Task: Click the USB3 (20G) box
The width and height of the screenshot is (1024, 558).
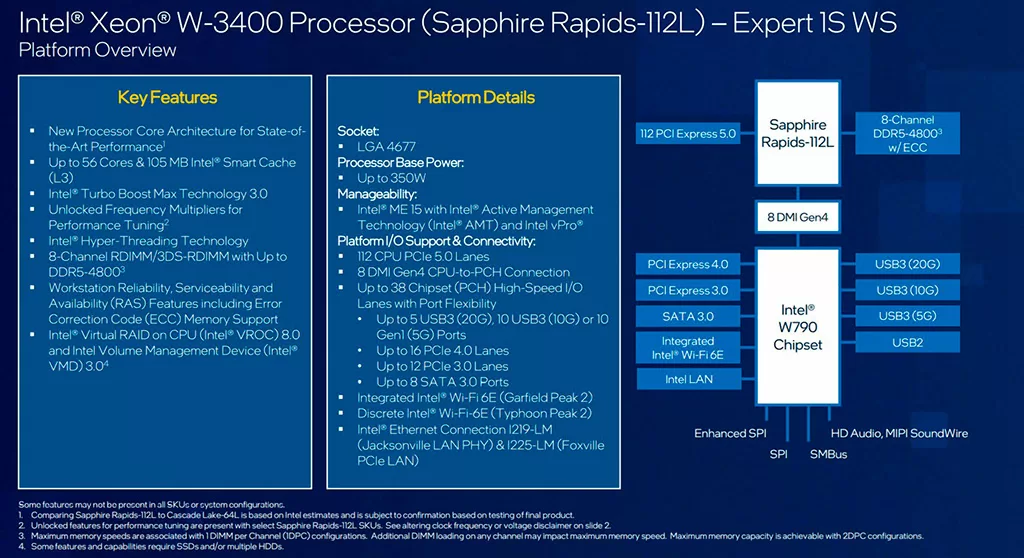Action: [x=907, y=264]
